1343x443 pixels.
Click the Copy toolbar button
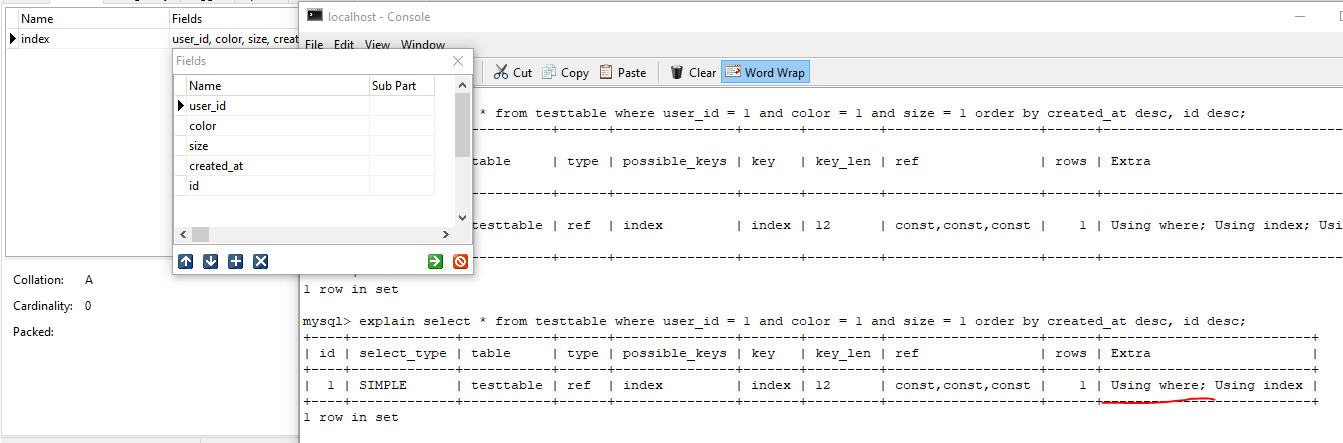tap(566, 72)
